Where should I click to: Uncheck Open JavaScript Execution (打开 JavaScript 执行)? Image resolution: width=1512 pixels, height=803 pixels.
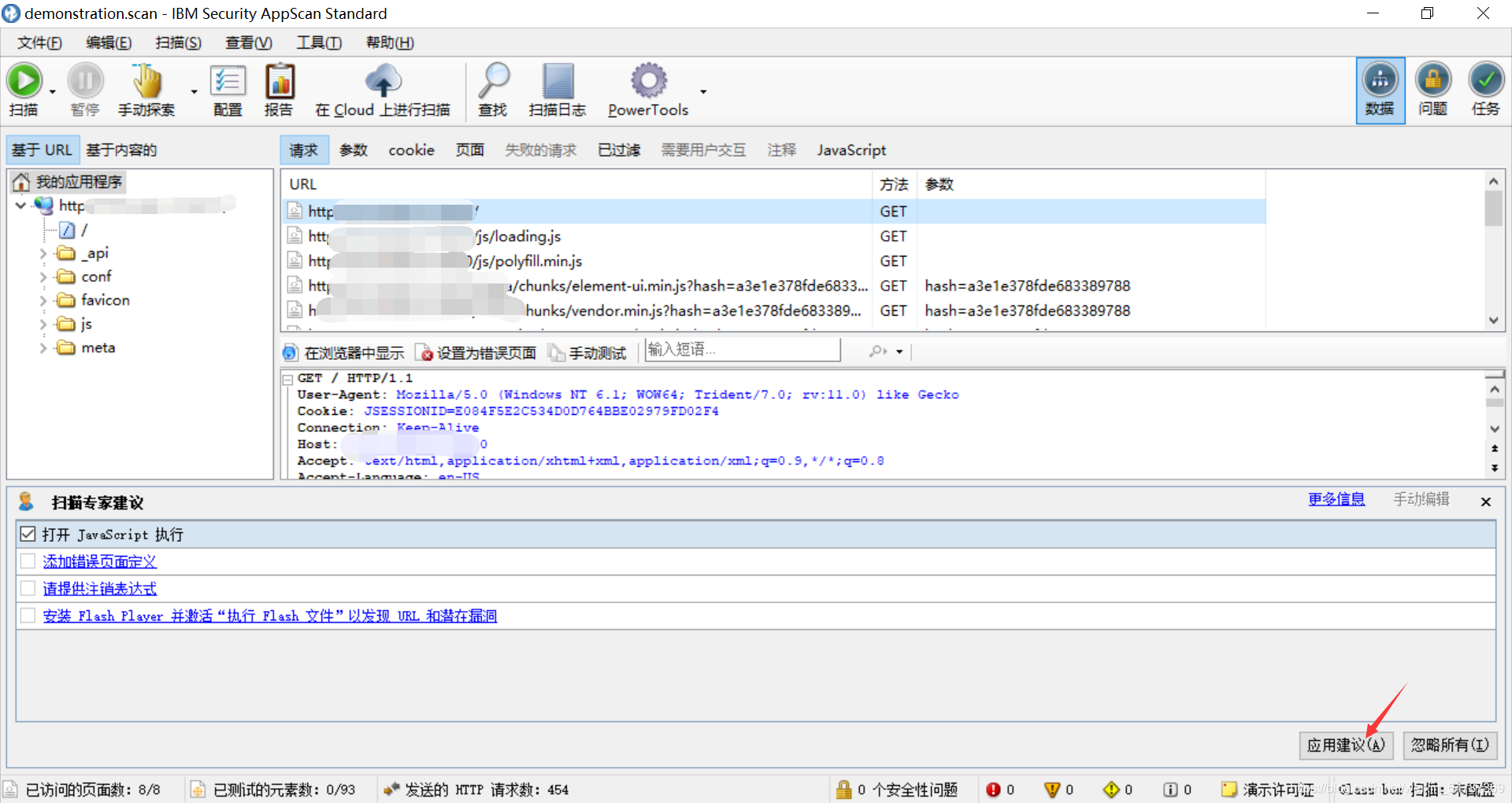[x=28, y=535]
